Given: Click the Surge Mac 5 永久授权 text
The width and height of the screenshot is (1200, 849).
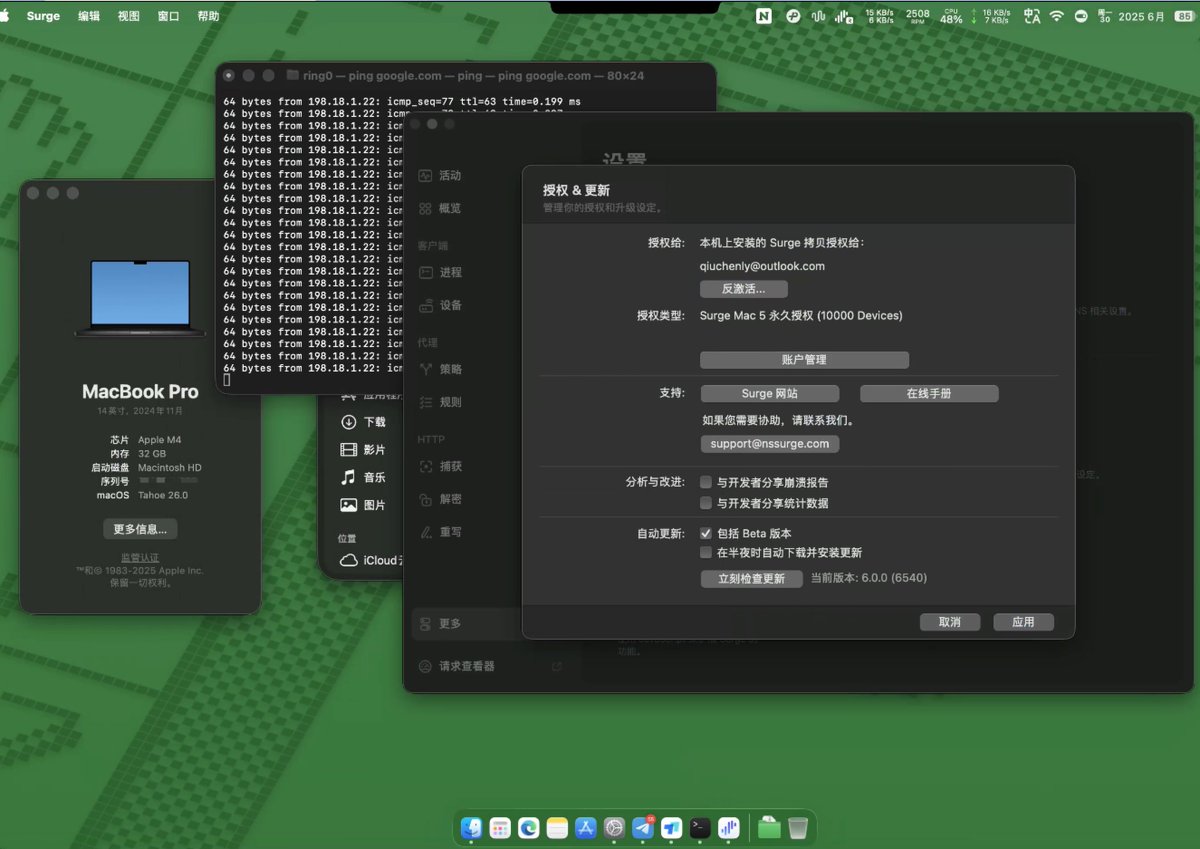Looking at the screenshot, I should tap(801, 316).
